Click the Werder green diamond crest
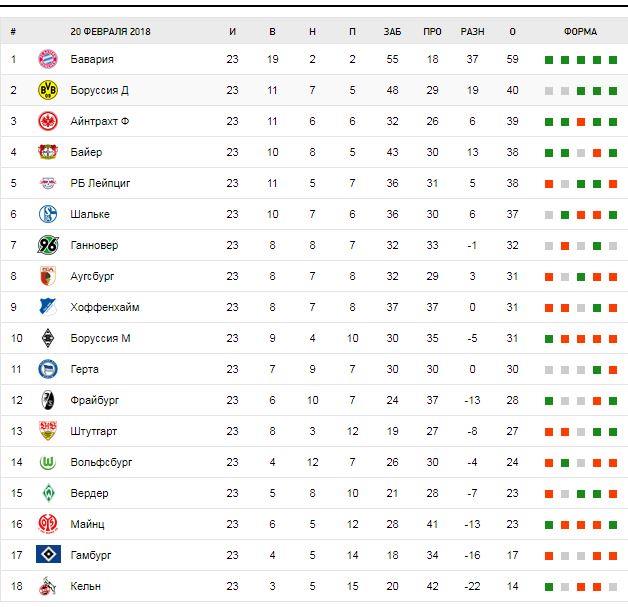Screen dimensions: 628x607 (x=47, y=493)
